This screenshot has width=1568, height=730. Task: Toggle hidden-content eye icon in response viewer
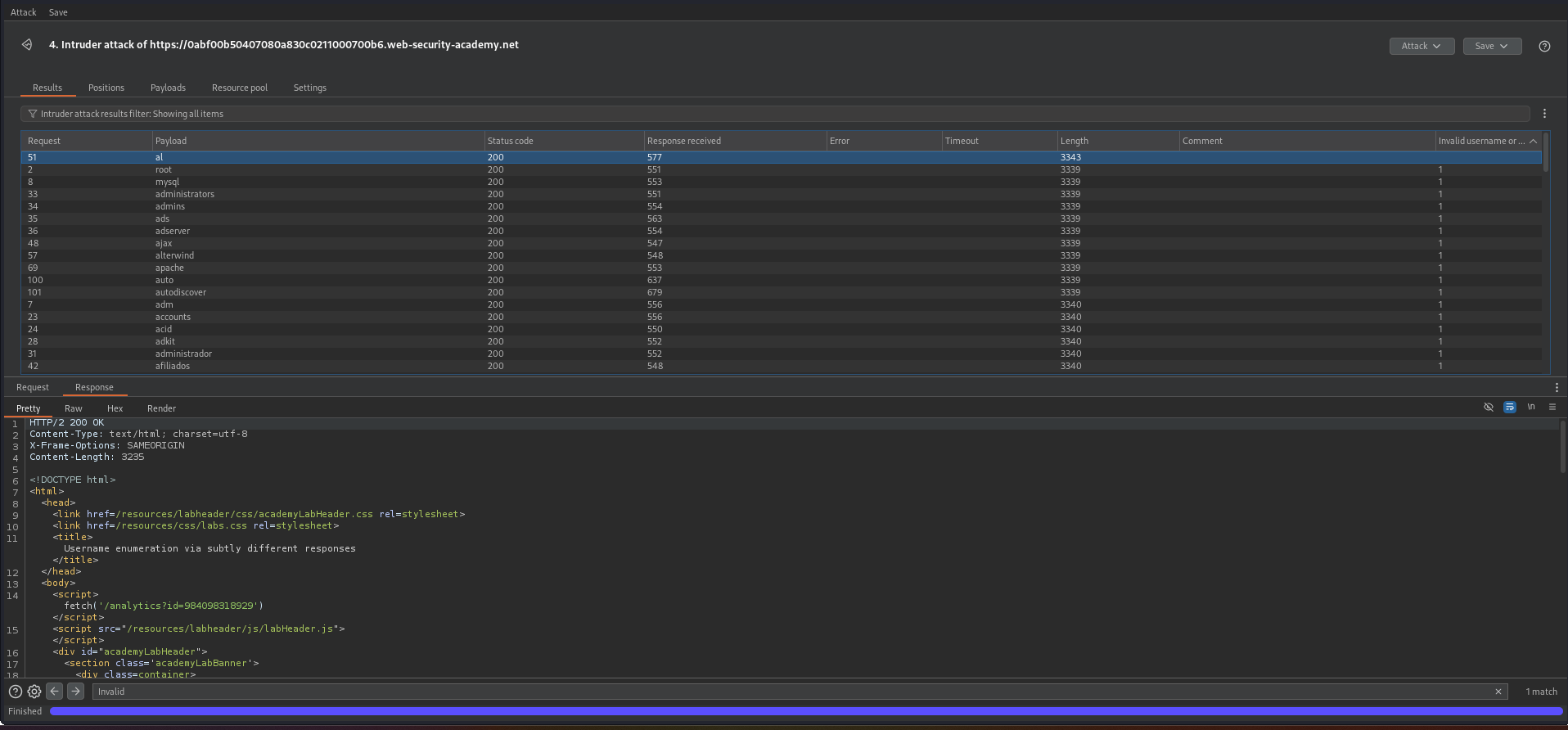pos(1489,408)
